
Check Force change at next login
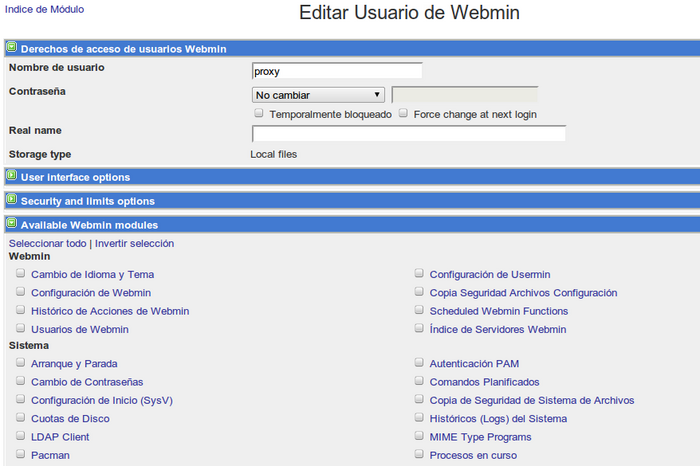[x=403, y=113]
